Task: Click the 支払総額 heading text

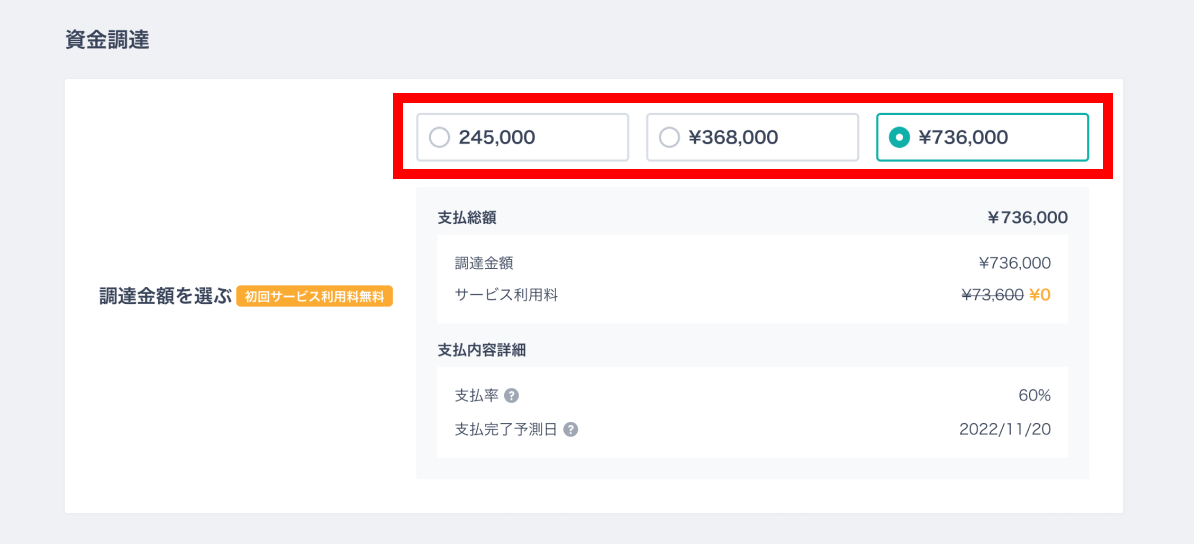Action: click(467, 218)
